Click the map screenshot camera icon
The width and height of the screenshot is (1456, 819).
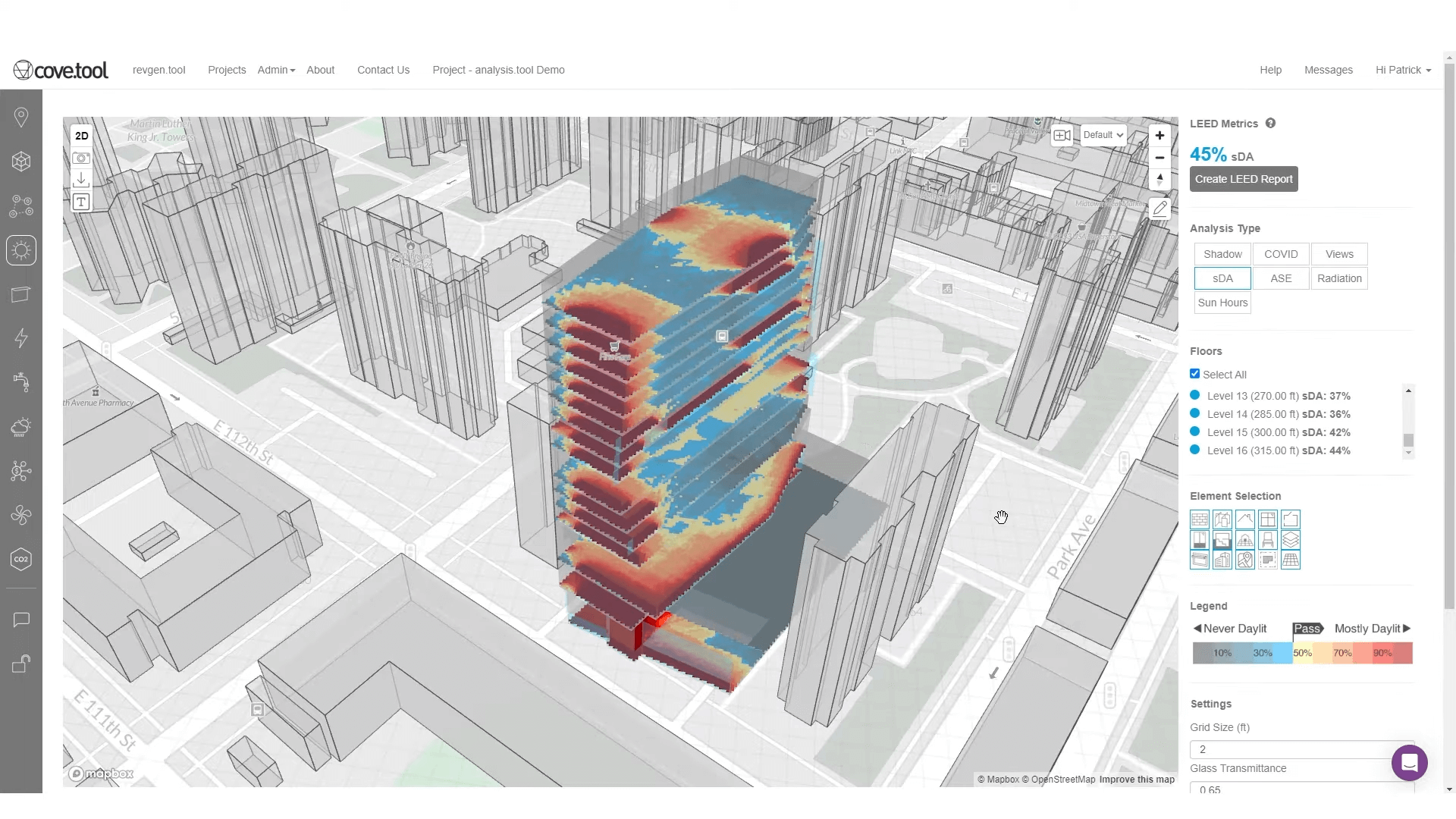tap(81, 158)
